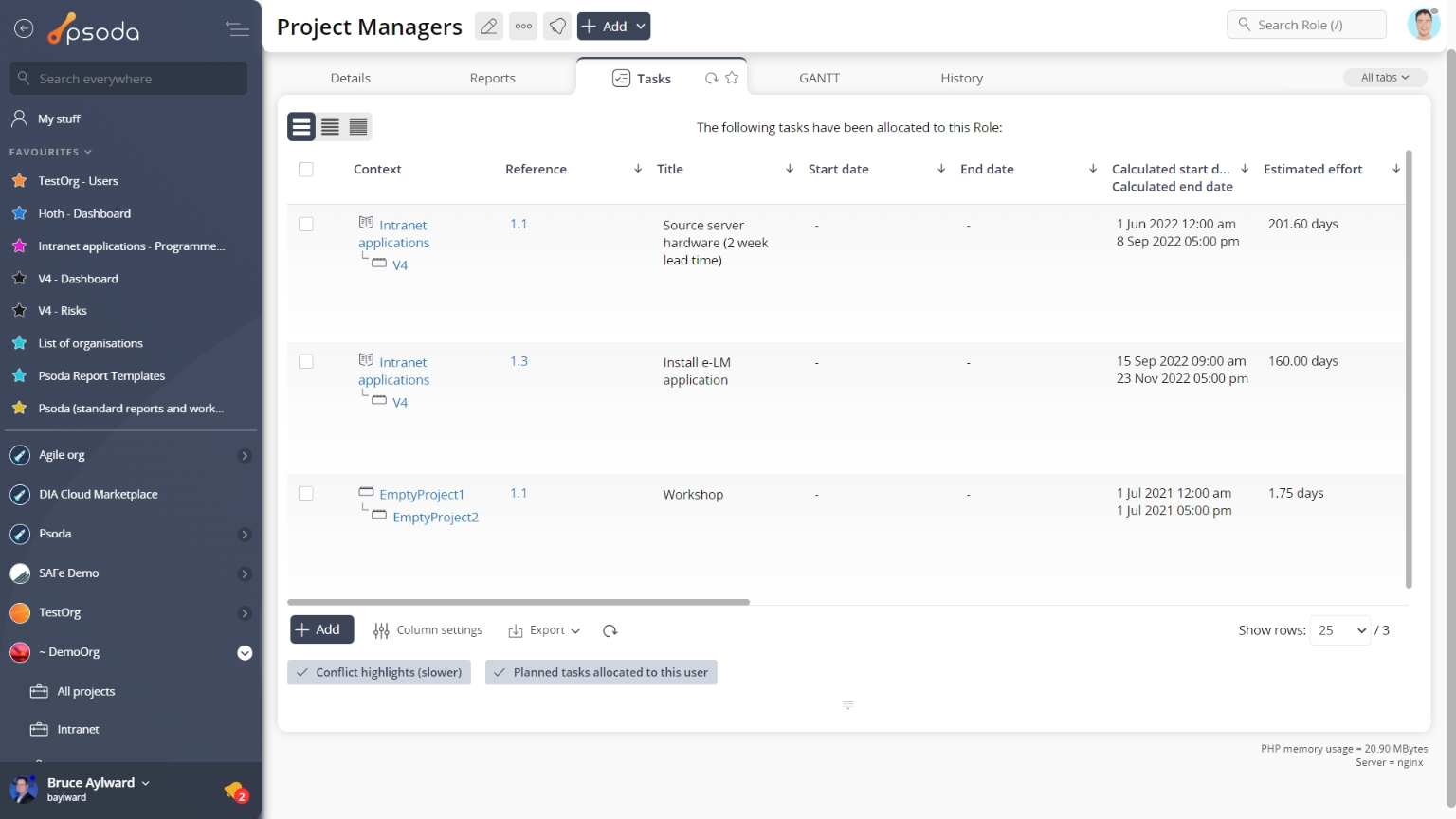The width and height of the screenshot is (1456, 819).
Task: Open My stuff in sidebar
Action: point(59,118)
